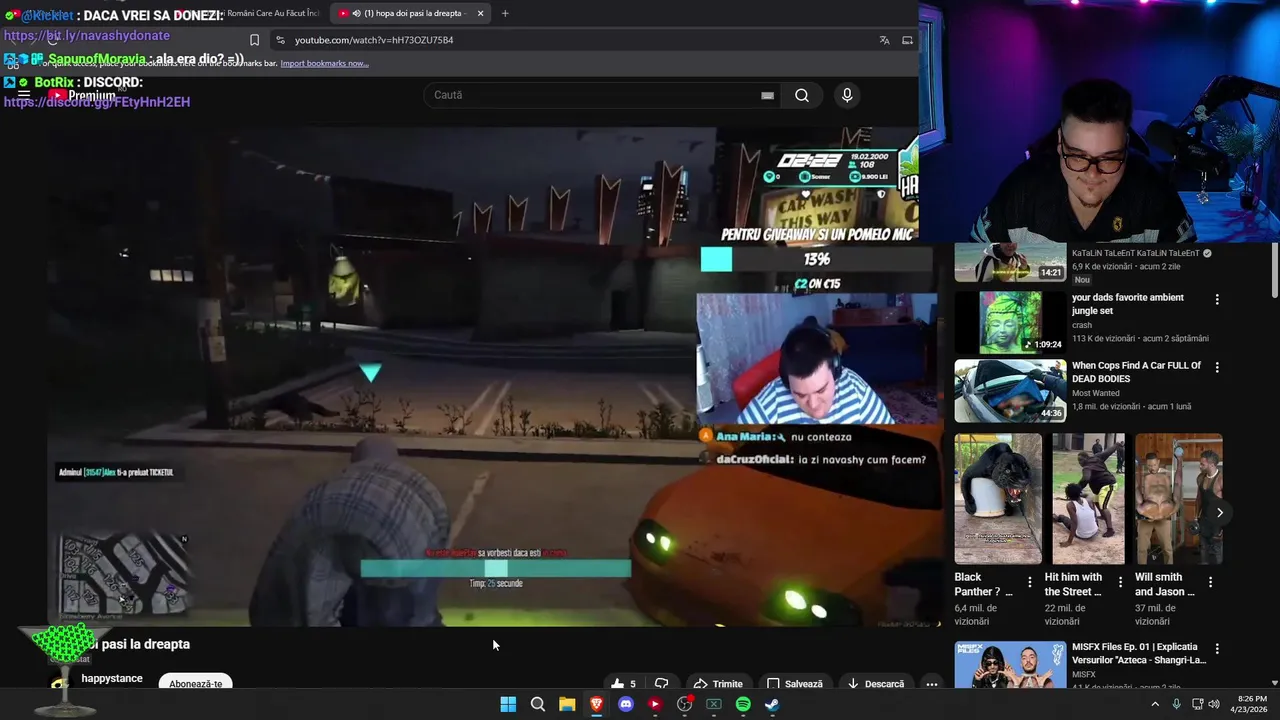
Task: Open happystance channel avatar
Action: point(60,683)
